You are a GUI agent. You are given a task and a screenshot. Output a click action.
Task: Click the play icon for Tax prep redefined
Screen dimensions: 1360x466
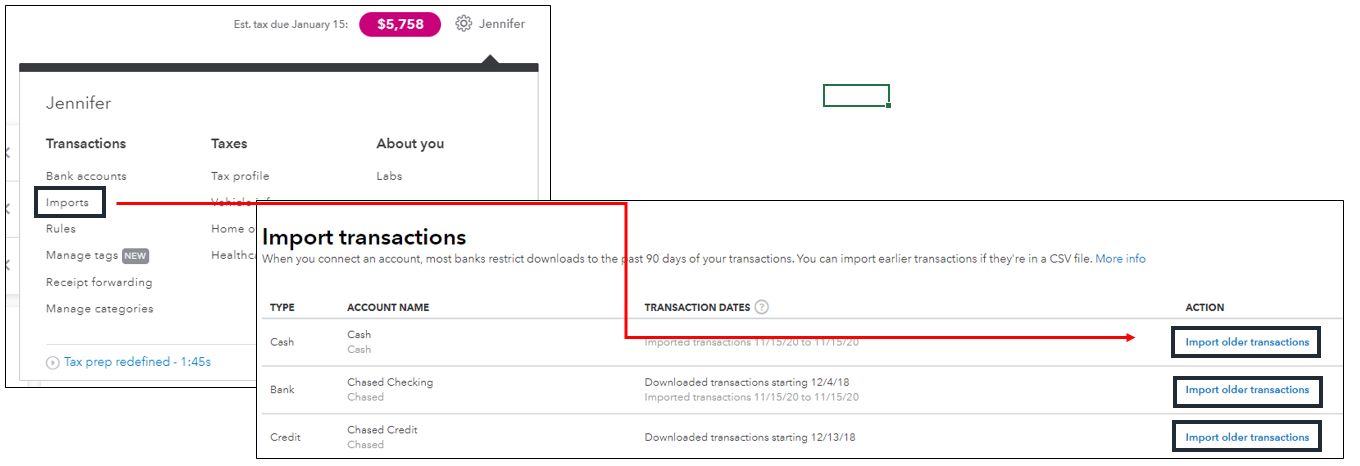point(53,362)
